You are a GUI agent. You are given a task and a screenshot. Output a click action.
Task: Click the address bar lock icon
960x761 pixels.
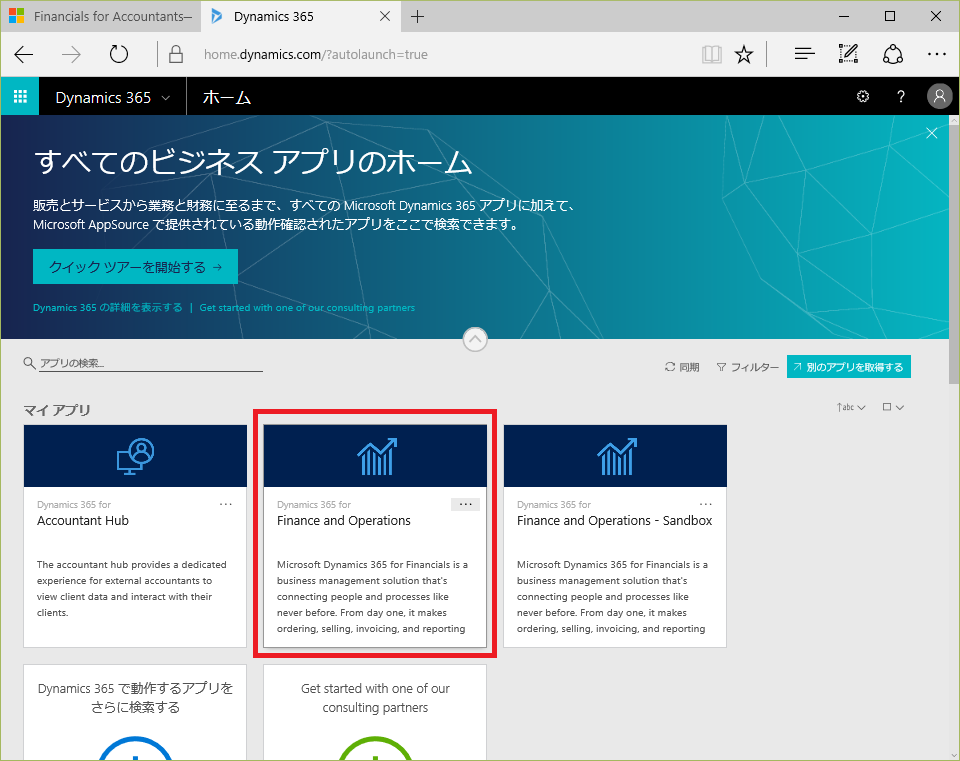click(x=176, y=54)
